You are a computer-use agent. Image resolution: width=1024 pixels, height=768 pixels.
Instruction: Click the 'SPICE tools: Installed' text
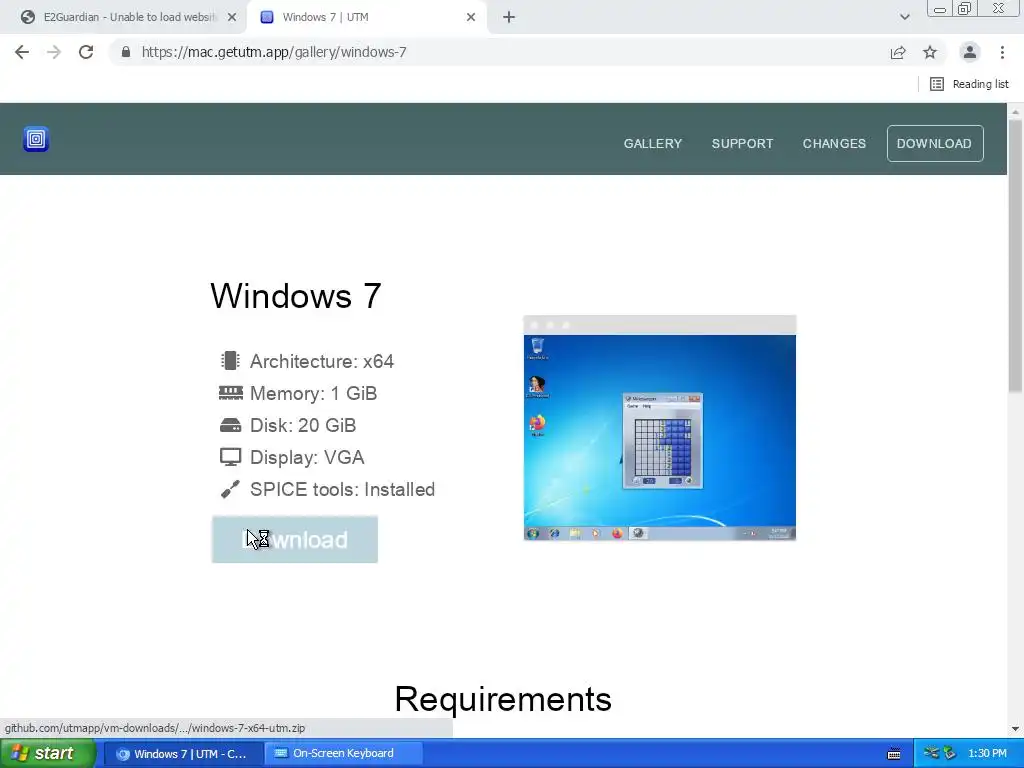tap(342, 489)
